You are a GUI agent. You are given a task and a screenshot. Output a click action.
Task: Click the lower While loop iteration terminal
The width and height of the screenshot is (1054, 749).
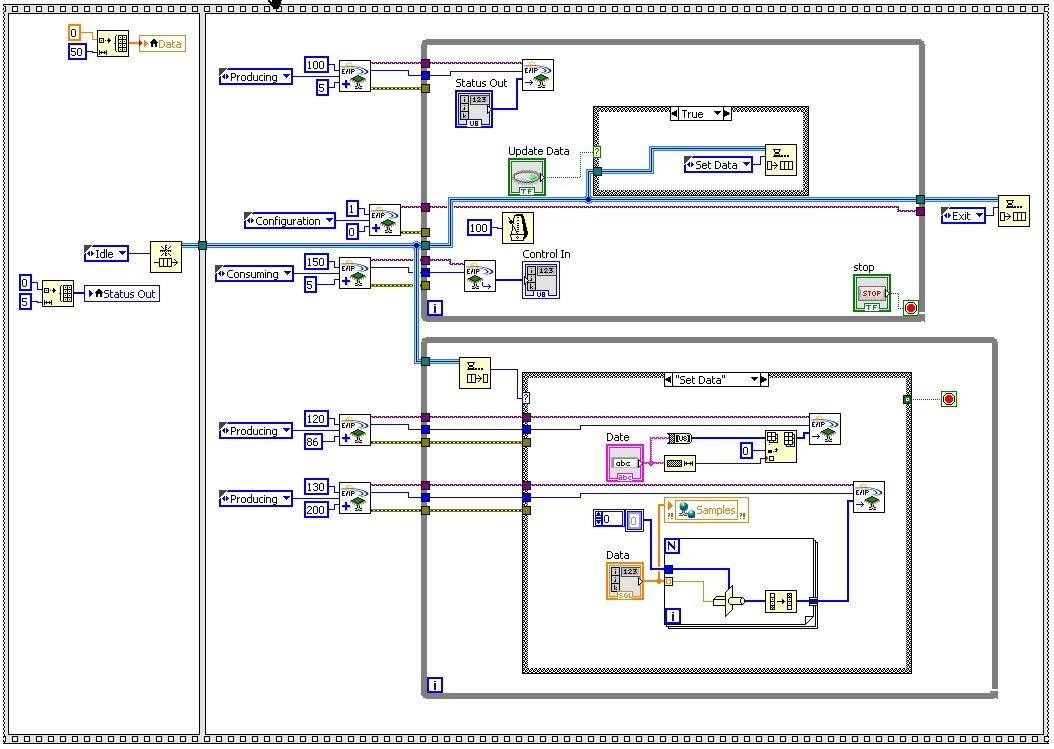pos(434,685)
